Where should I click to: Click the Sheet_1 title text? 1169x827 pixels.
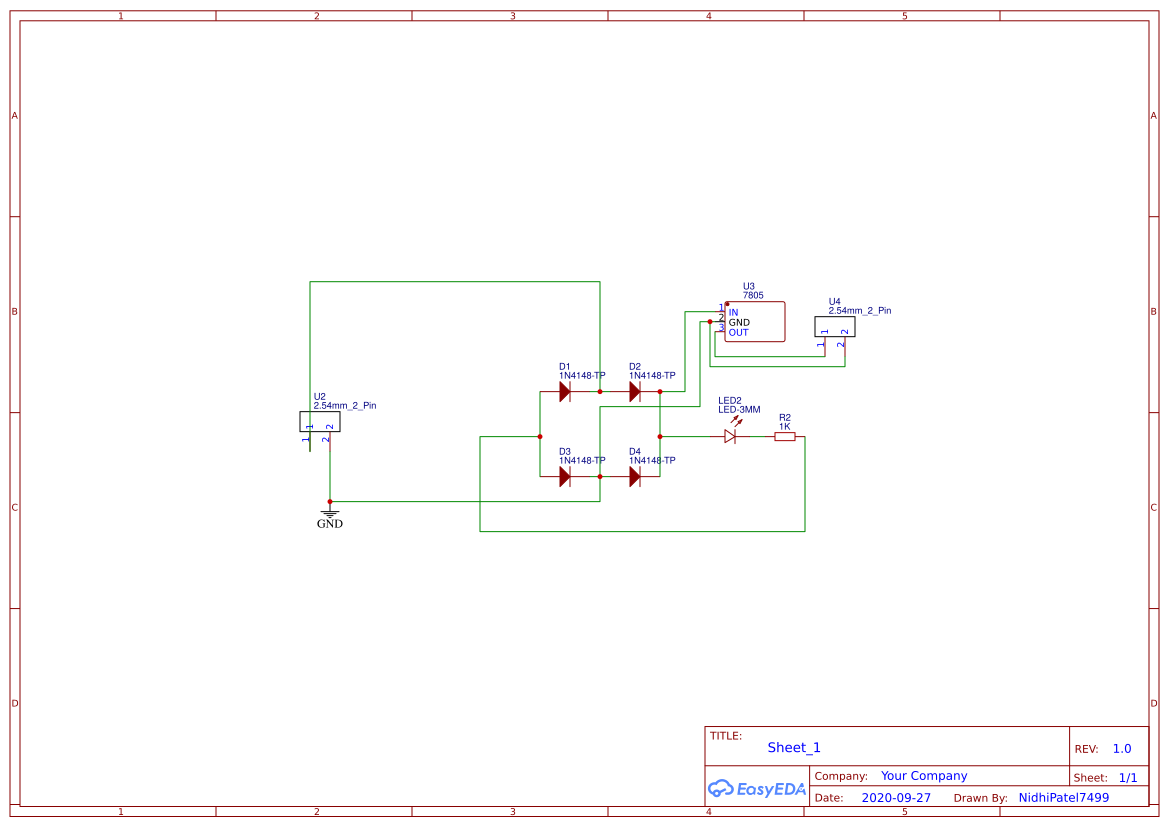click(793, 747)
